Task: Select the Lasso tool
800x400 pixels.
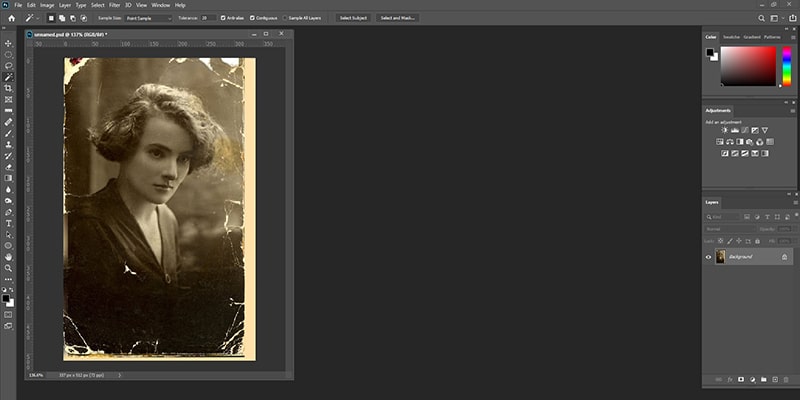Action: tap(8, 66)
